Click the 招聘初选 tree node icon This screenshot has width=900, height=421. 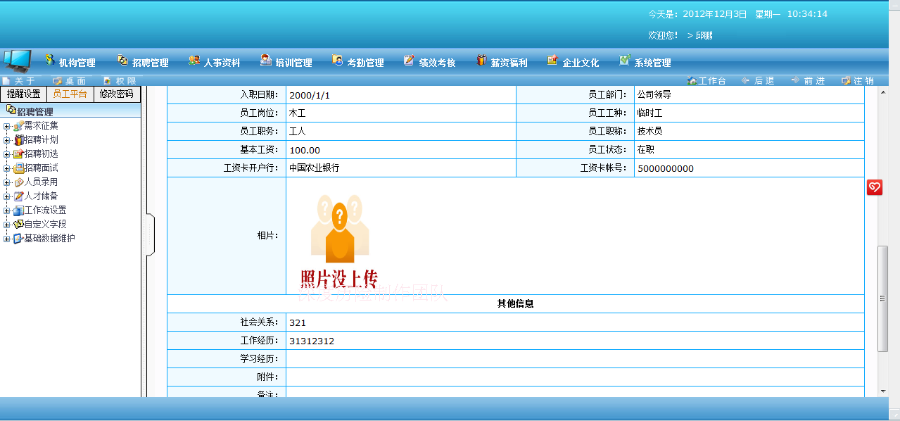pos(18,154)
